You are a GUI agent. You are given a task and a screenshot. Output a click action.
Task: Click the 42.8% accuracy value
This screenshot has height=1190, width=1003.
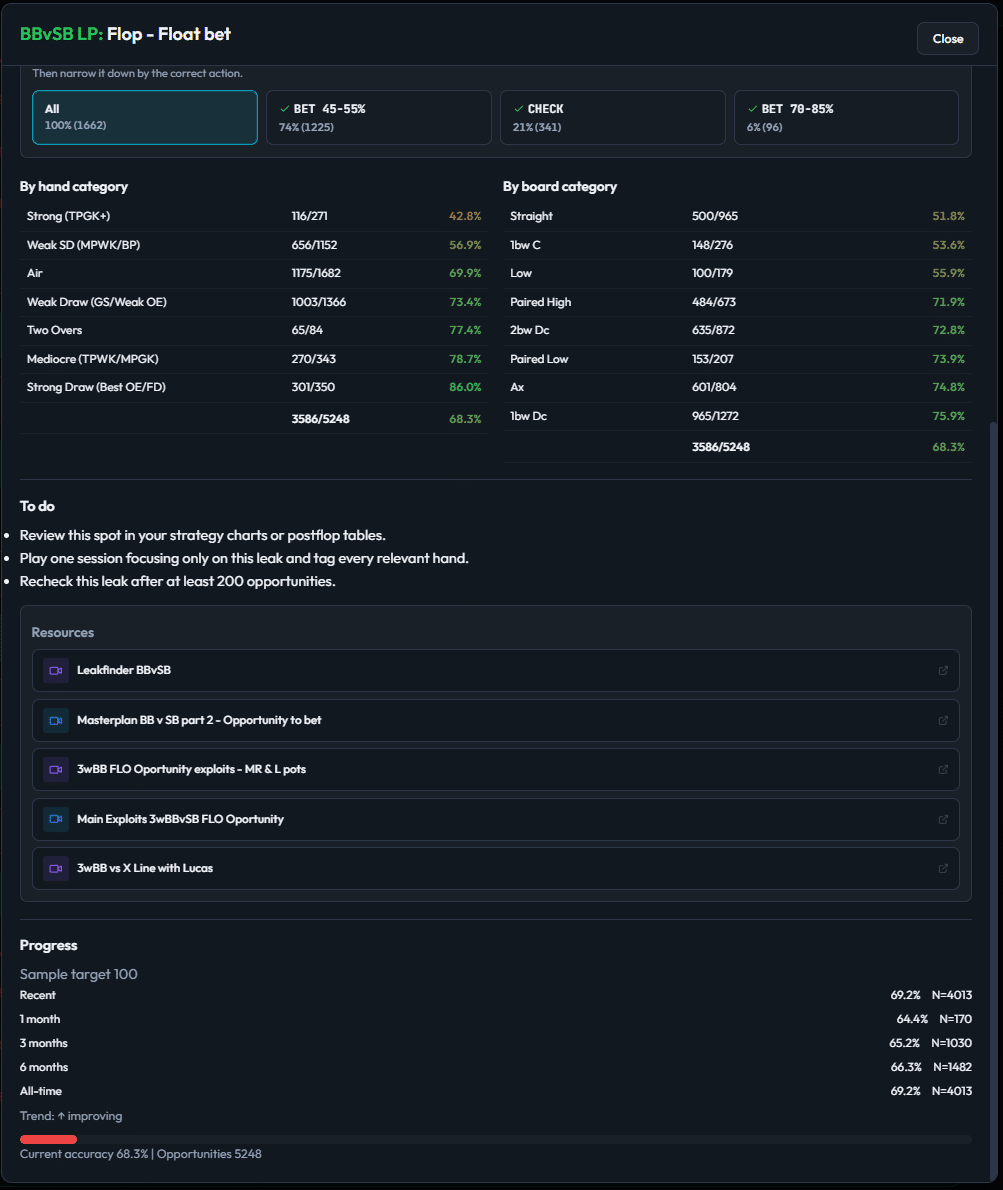(465, 216)
